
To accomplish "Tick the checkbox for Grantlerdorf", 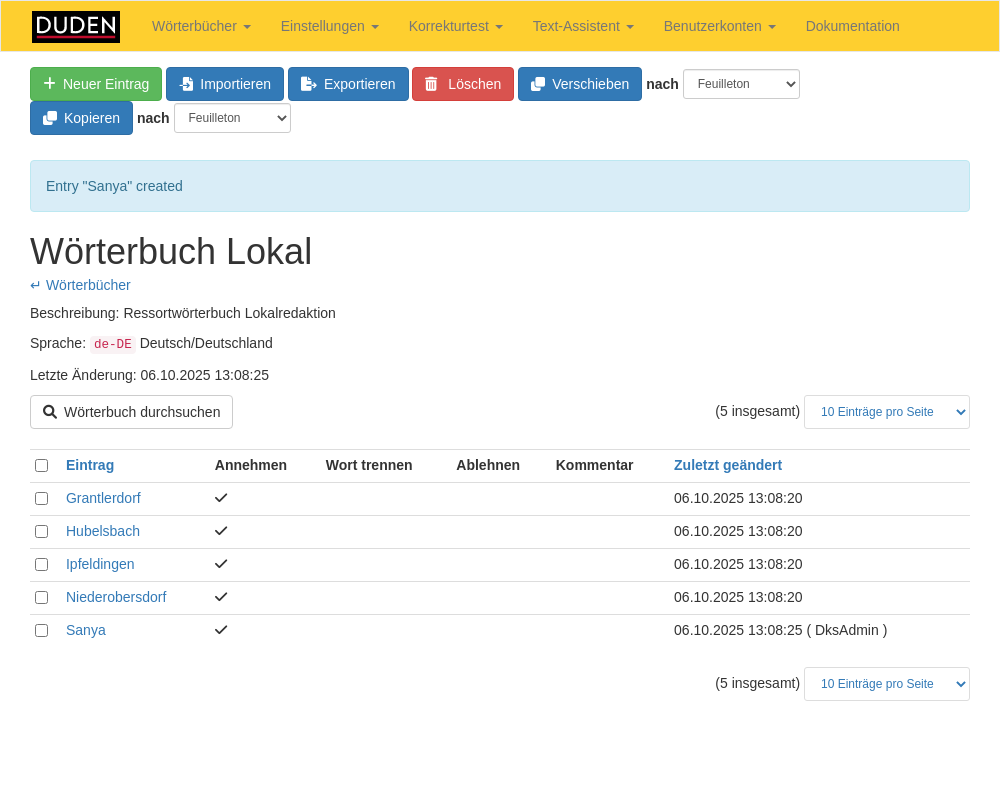I will point(41,498).
